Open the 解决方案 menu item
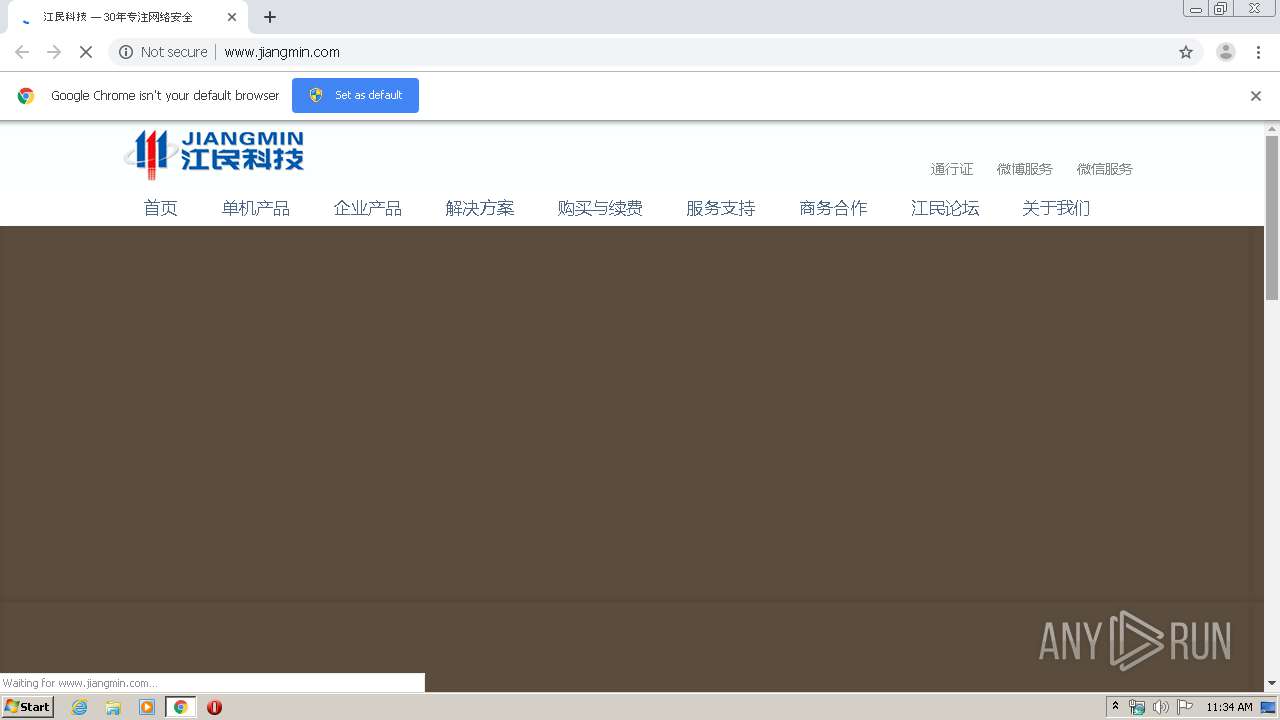This screenshot has height=720, width=1280. (480, 208)
